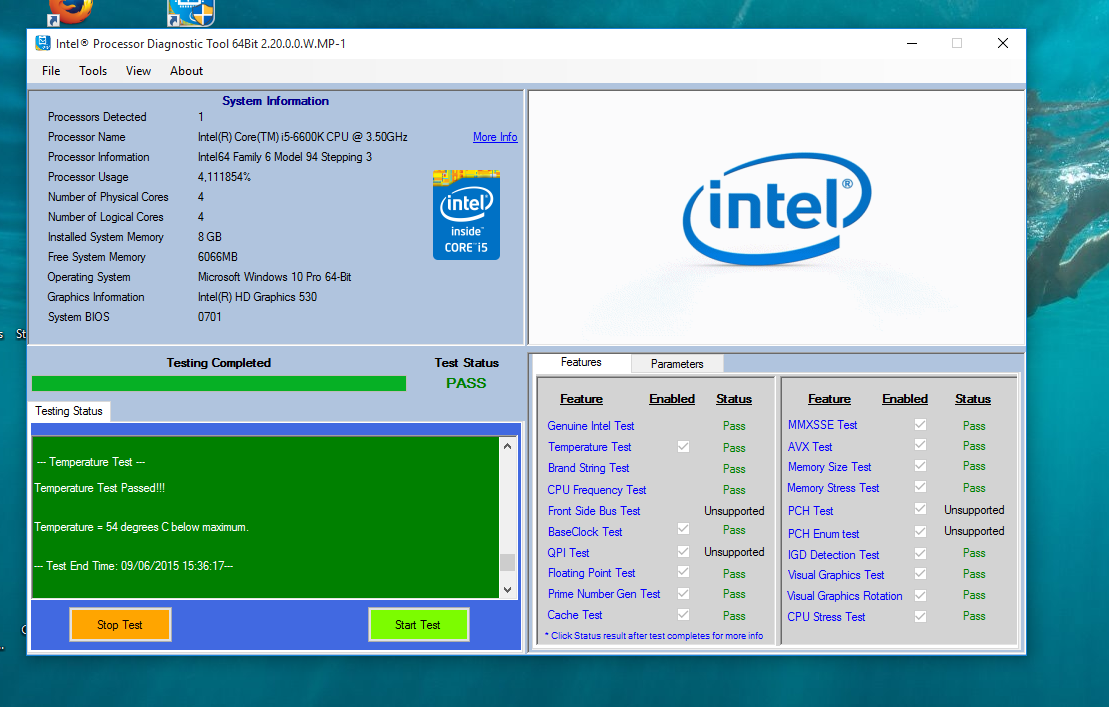This screenshot has height=707, width=1109.
Task: Click the Genuine Intel Test feature name
Action: [x=591, y=426]
